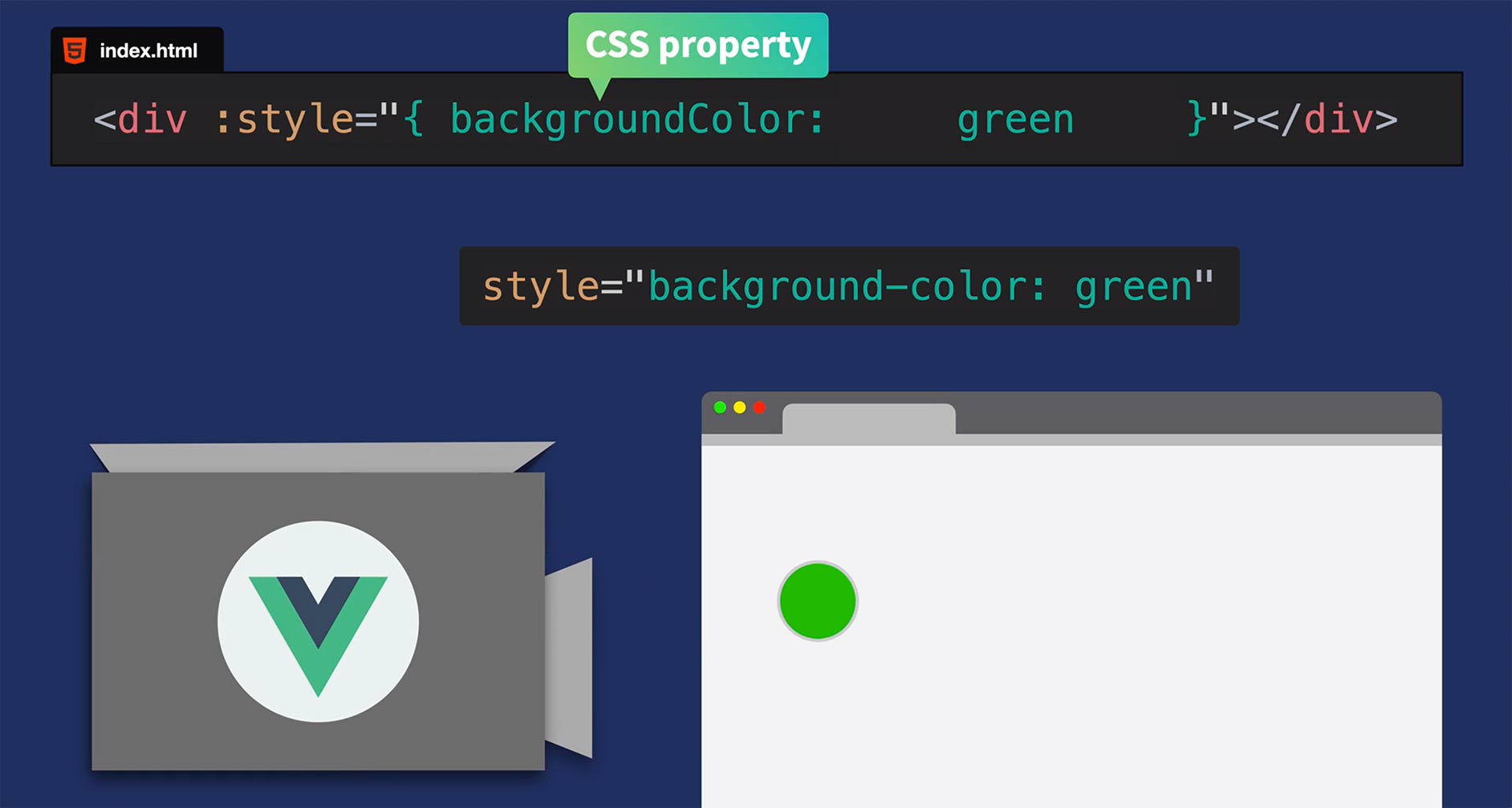The width and height of the screenshot is (1512, 808).
Task: Select the blank tab in the browser mockup
Action: coord(869,420)
